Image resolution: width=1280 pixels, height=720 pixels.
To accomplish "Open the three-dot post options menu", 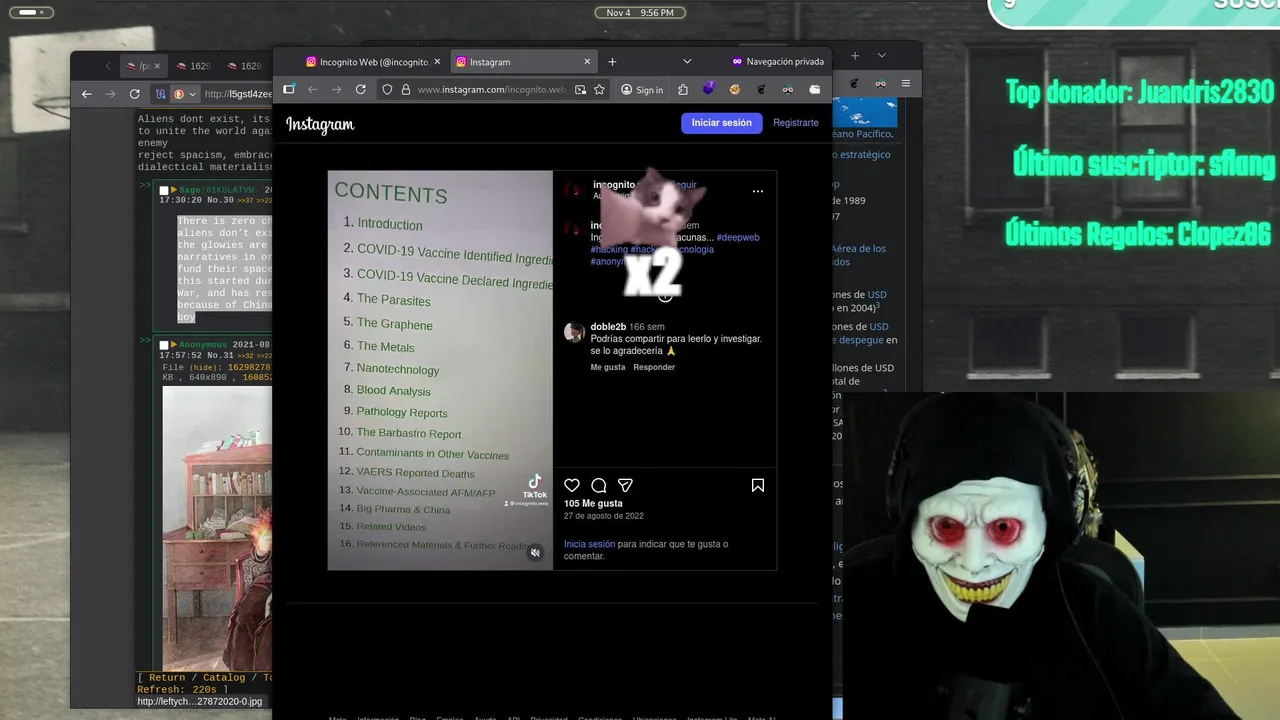I will [758, 191].
